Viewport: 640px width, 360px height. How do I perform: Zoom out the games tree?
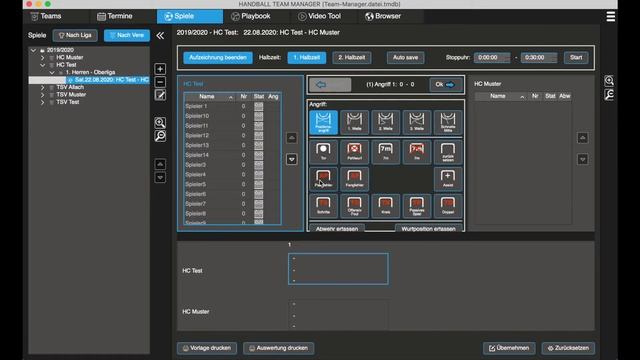tap(160, 136)
